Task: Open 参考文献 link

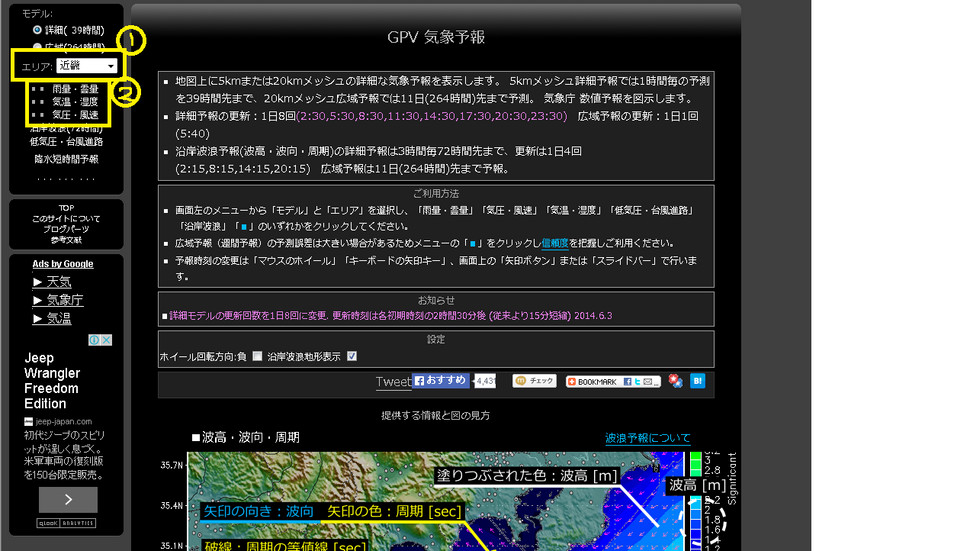Action: click(66, 240)
